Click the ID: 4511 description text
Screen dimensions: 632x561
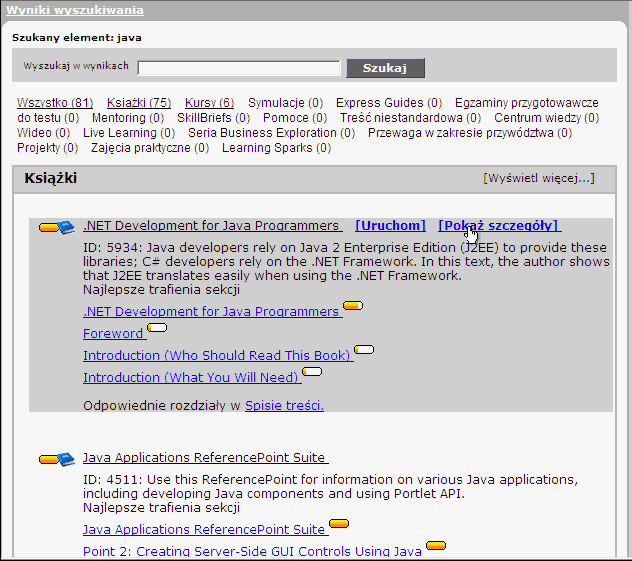(331, 486)
